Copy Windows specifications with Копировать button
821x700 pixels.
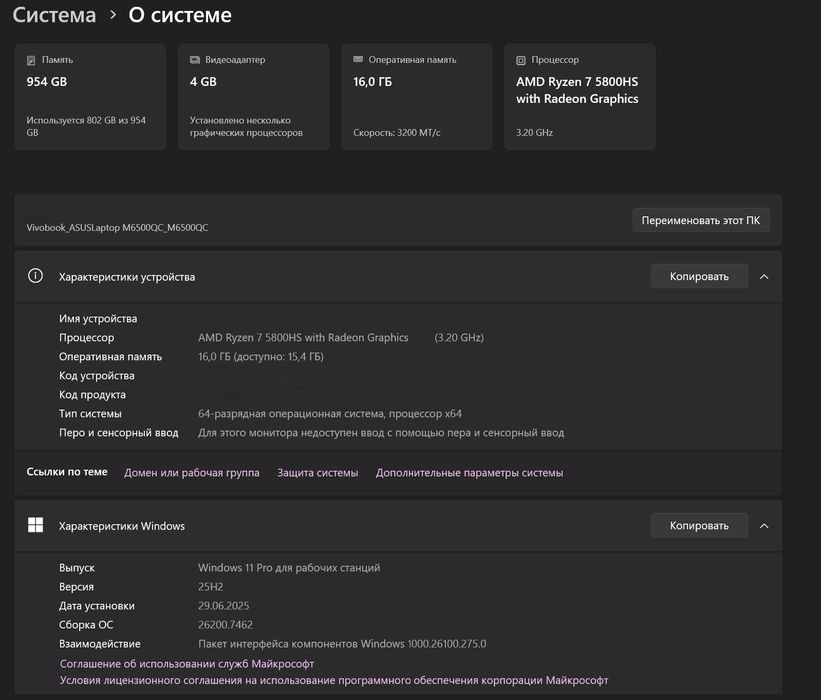click(699, 525)
